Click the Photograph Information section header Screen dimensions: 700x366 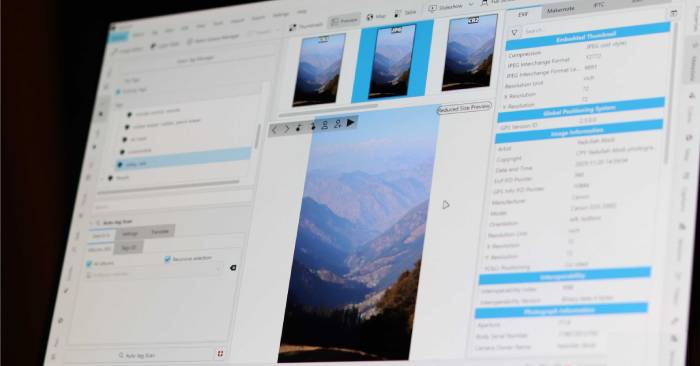coord(561,310)
